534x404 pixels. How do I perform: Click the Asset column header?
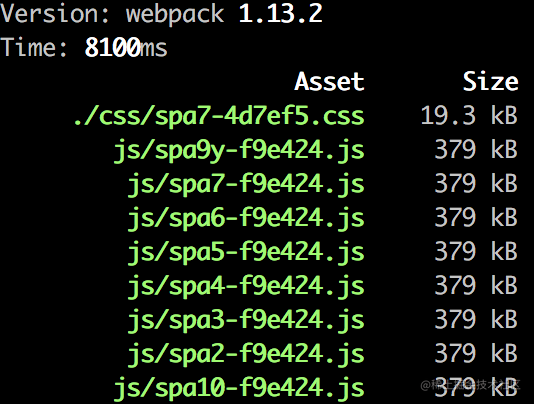tap(329, 82)
